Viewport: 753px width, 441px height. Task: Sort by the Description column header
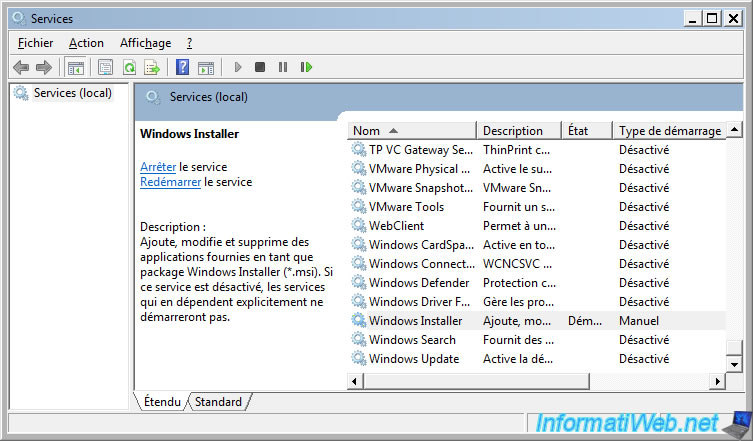pos(519,131)
